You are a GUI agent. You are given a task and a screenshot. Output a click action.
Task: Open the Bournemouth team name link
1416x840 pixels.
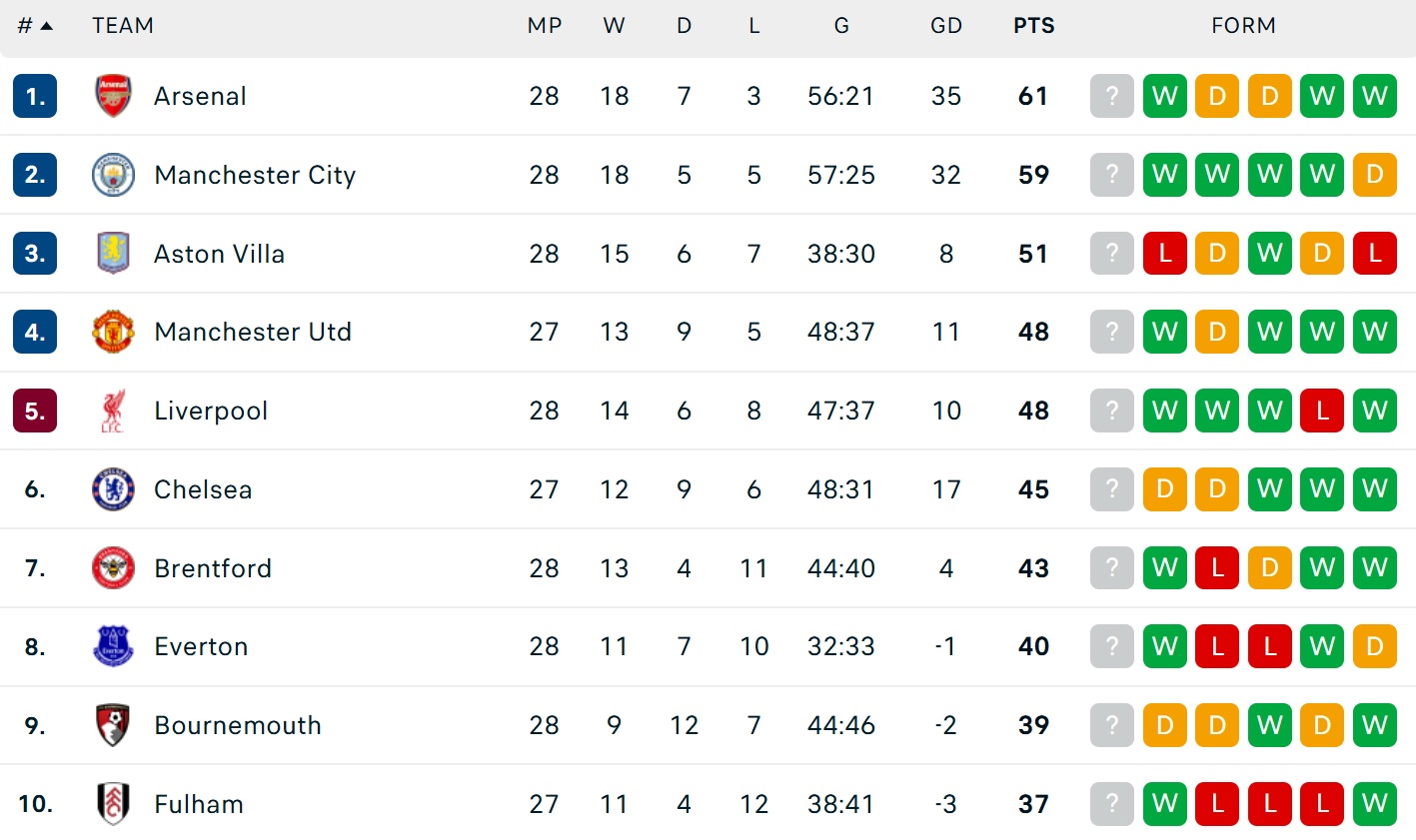238,725
